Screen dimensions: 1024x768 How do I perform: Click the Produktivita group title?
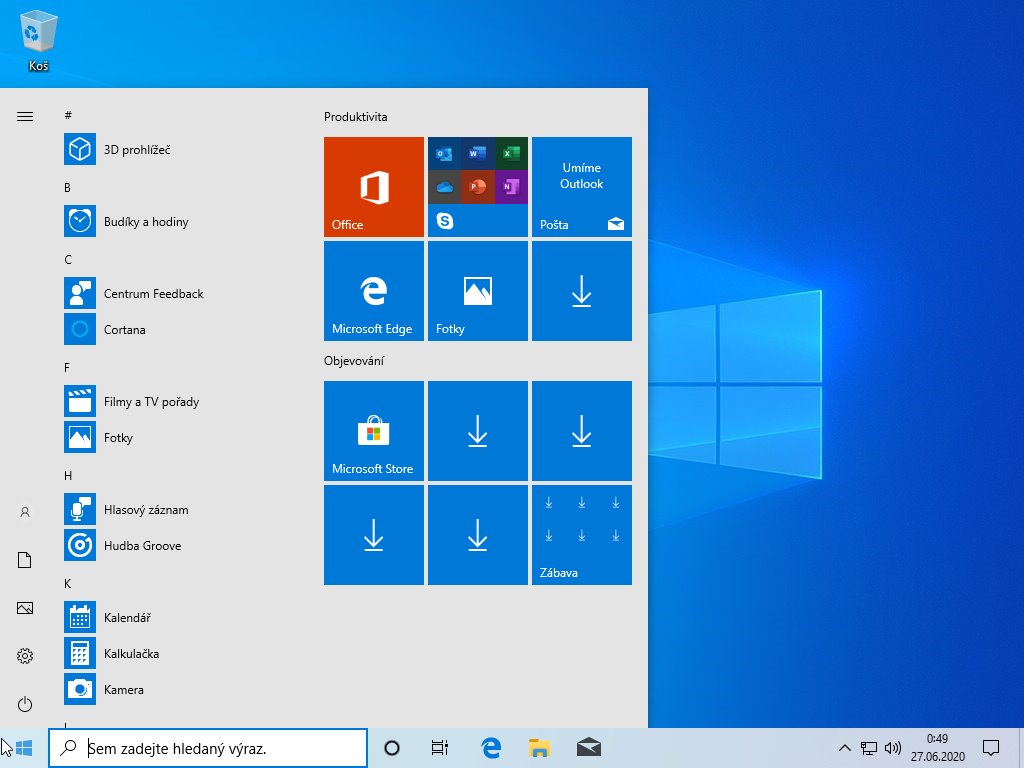355,117
